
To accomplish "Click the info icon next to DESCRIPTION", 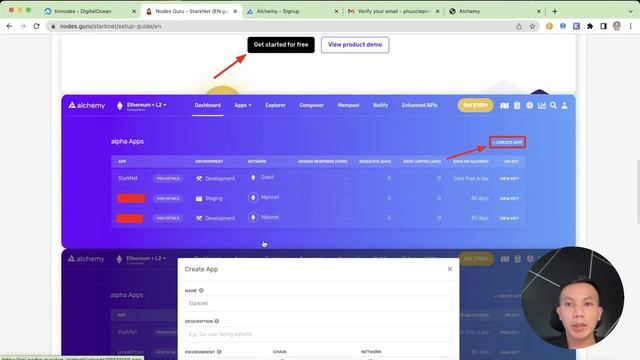I will pyautogui.click(x=217, y=321).
